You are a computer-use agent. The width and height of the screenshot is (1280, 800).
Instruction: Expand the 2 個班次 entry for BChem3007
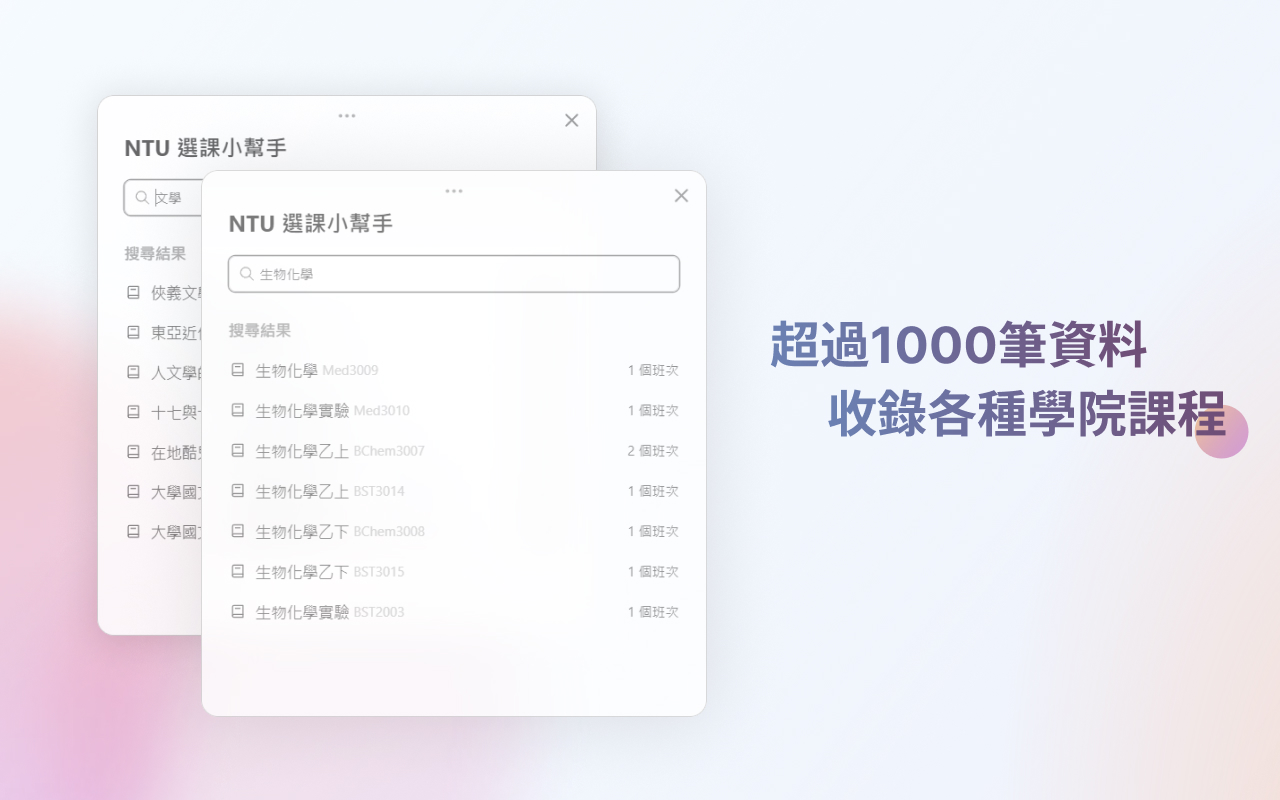[x=653, y=450]
